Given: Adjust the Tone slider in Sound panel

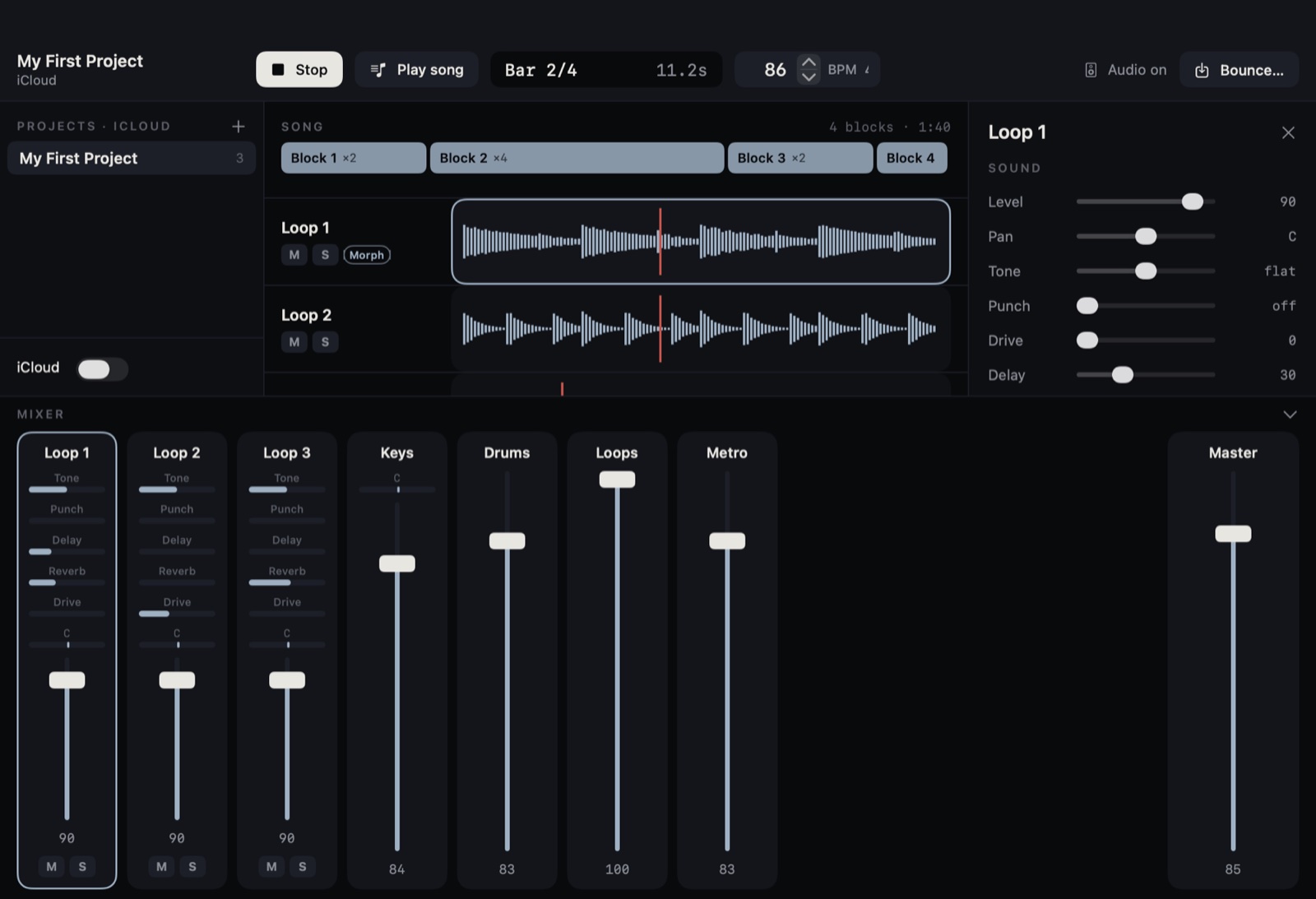Looking at the screenshot, I should 1146,271.
